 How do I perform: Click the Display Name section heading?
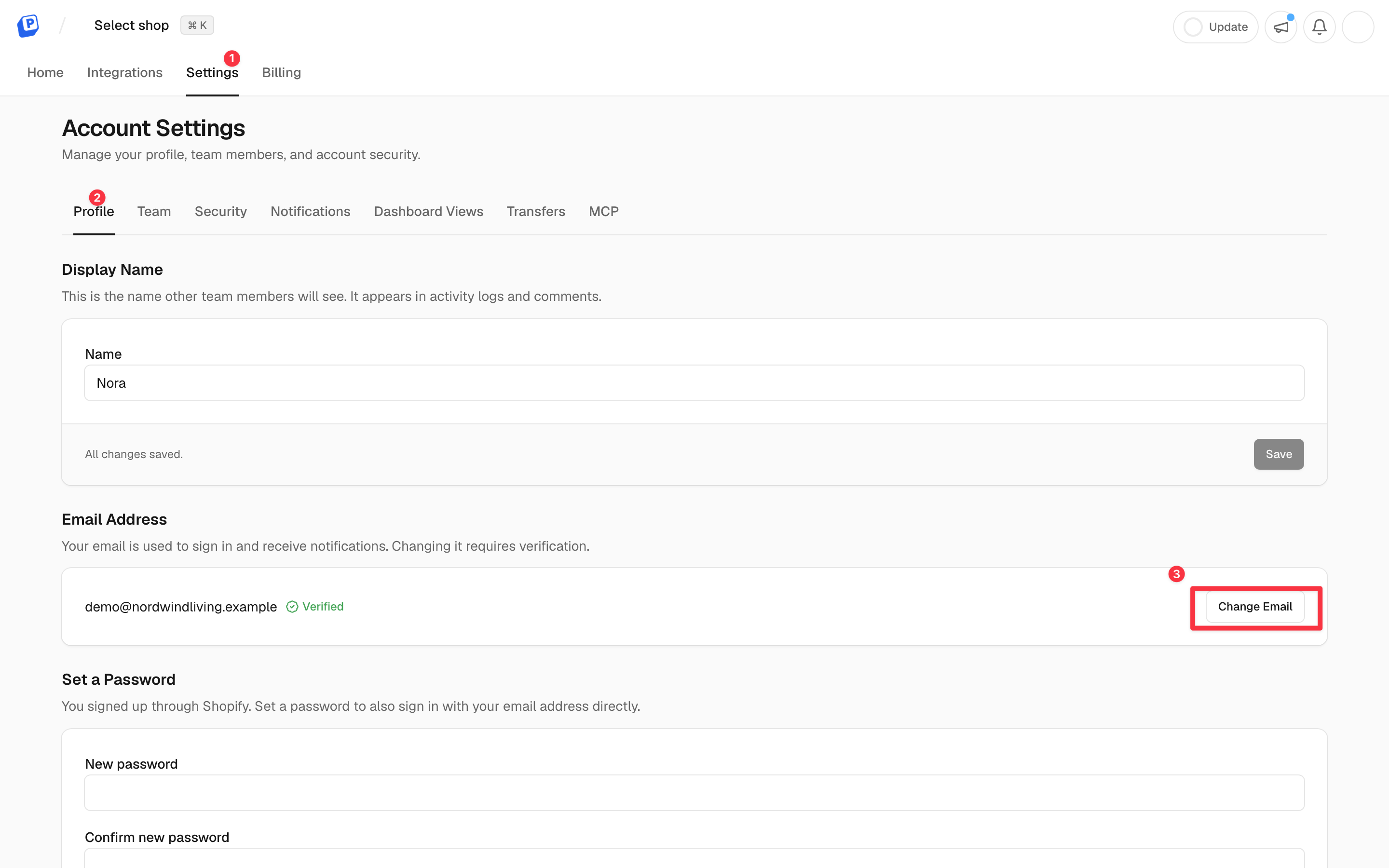tap(112, 270)
